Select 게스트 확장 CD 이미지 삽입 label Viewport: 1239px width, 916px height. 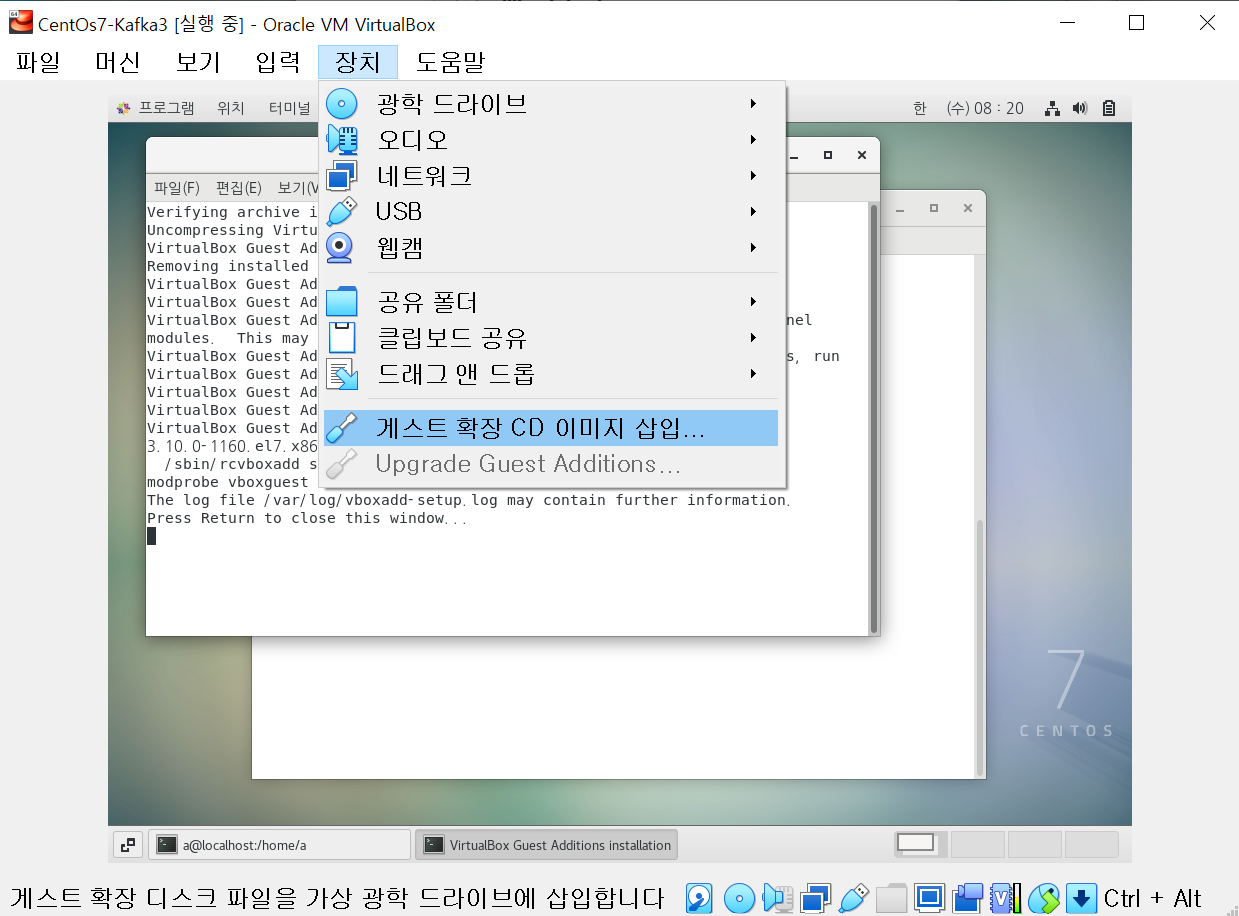point(541,428)
